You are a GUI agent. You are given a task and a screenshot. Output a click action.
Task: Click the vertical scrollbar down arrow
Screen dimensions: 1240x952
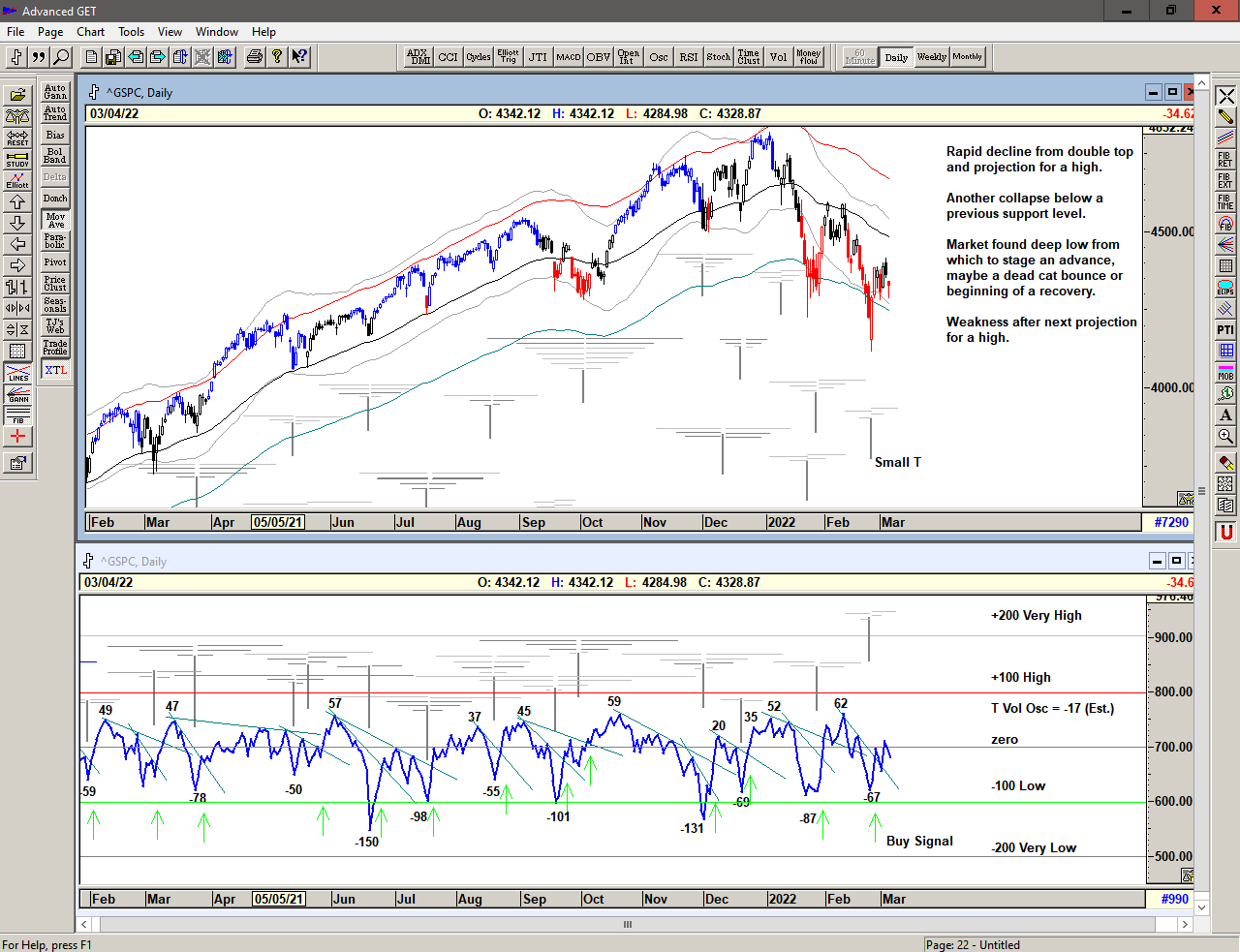point(1201,907)
